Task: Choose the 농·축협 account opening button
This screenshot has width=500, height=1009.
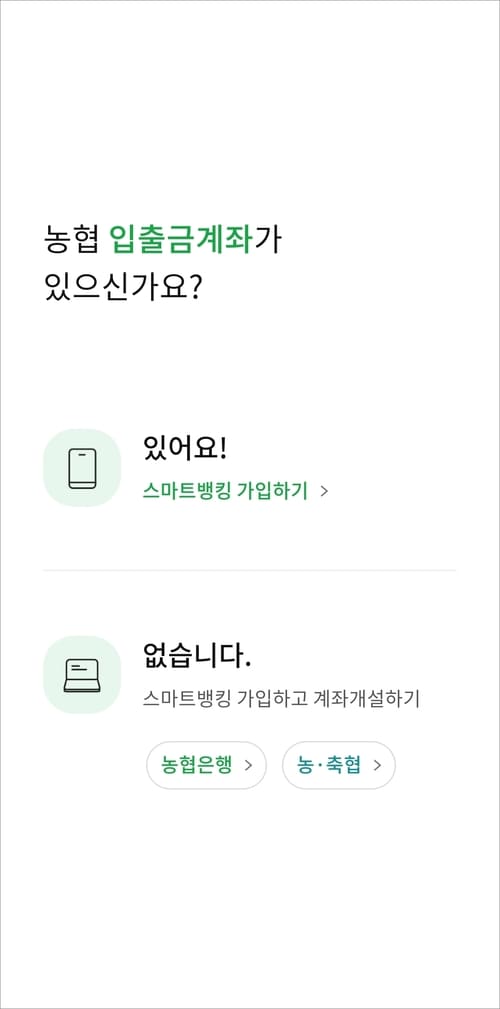Action: [339, 766]
